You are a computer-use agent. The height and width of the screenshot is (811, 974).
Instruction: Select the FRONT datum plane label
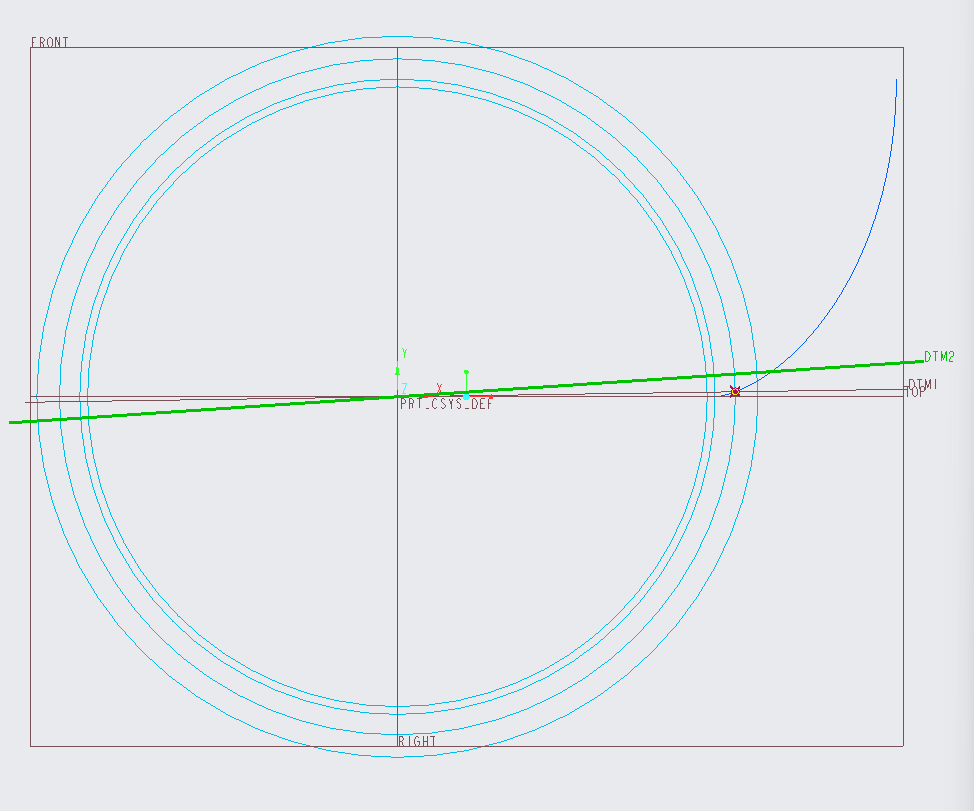pos(50,42)
